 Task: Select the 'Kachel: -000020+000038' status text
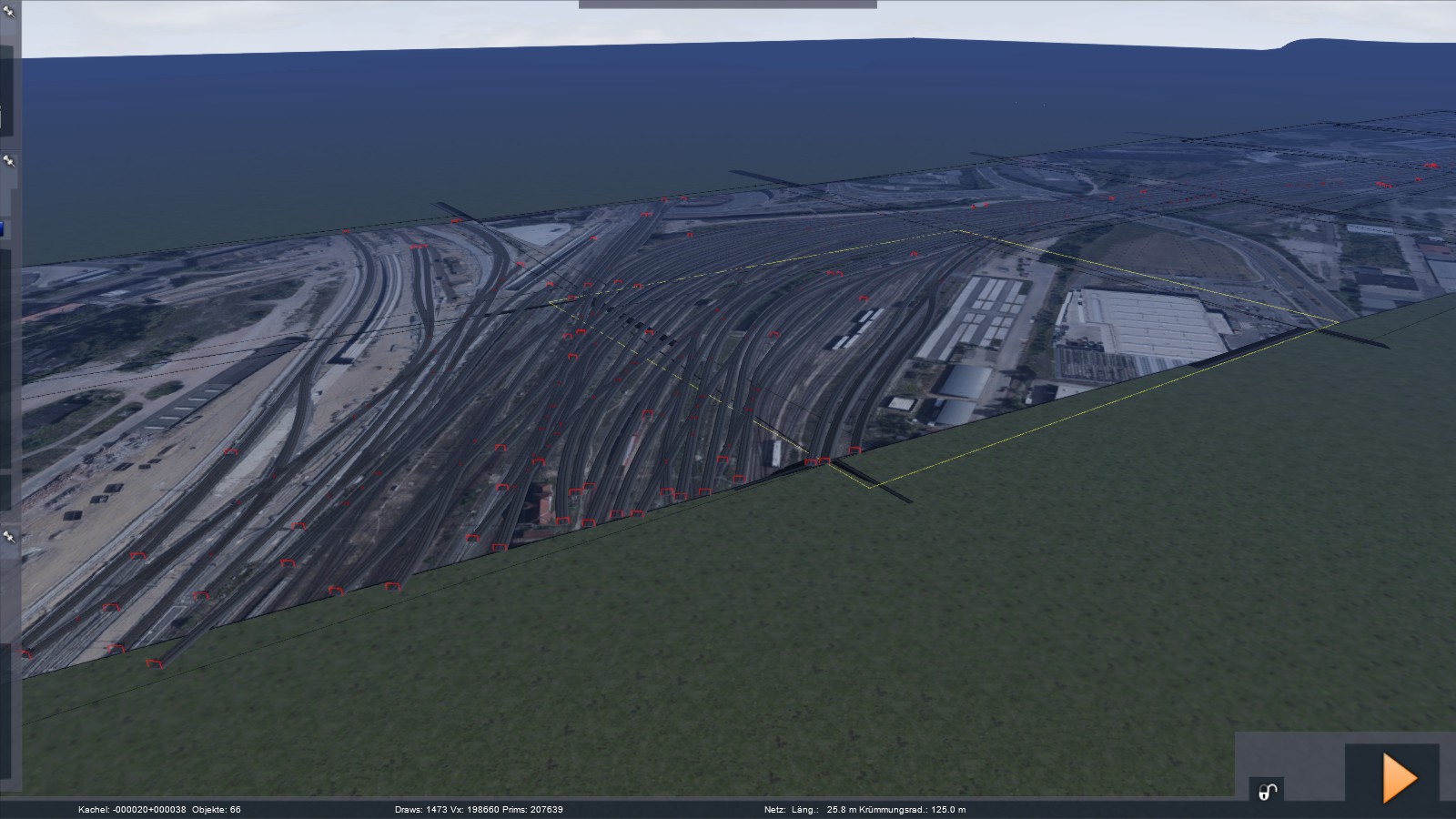click(132, 810)
